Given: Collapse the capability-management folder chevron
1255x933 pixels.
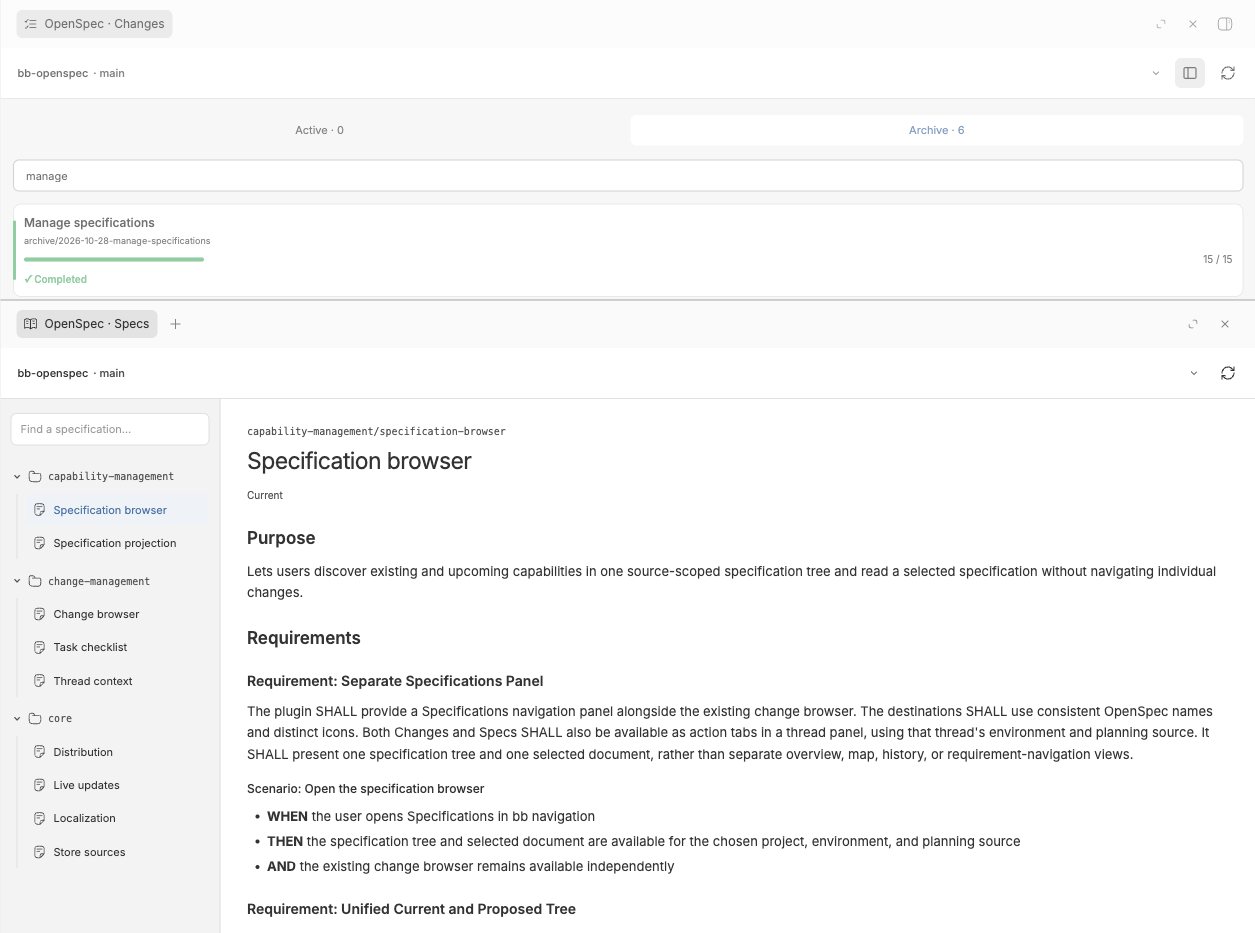Looking at the screenshot, I should click(18, 476).
